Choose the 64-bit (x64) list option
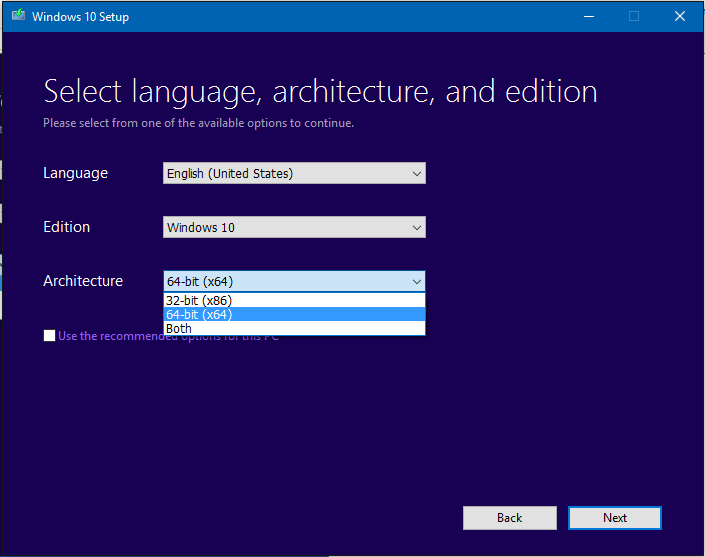Image resolution: width=705 pixels, height=557 pixels. 294,314
